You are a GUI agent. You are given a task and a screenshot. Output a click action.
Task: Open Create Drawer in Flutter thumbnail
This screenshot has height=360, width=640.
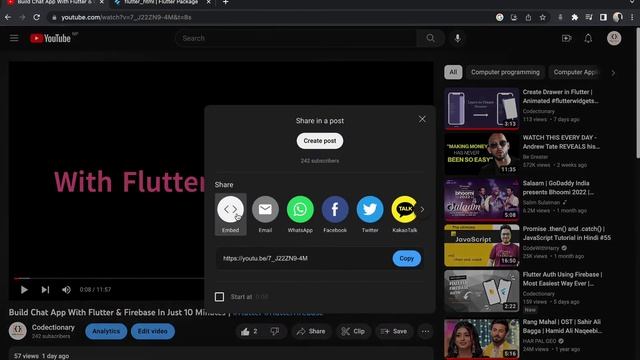[482, 108]
